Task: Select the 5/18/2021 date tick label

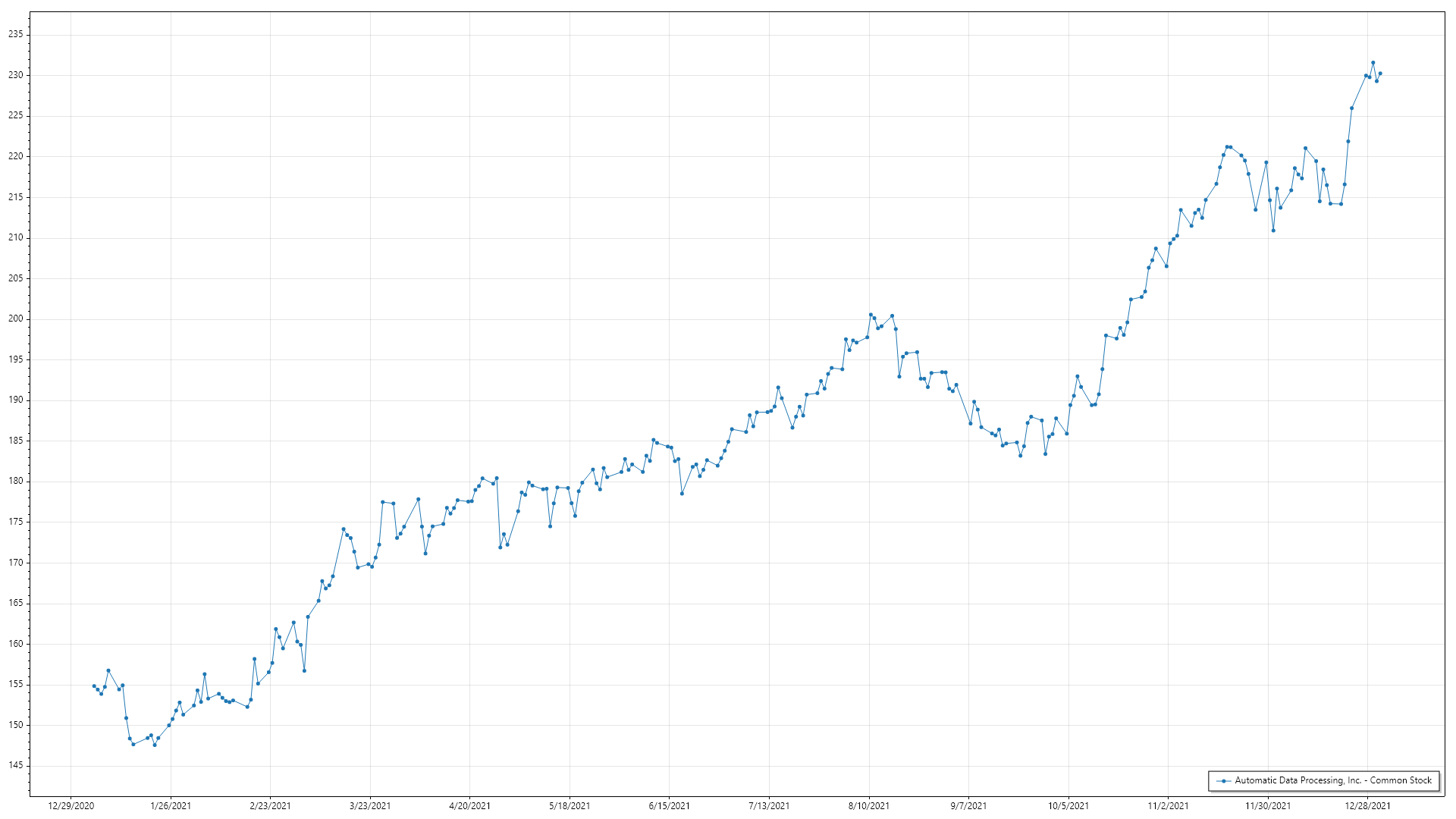Action: click(570, 806)
